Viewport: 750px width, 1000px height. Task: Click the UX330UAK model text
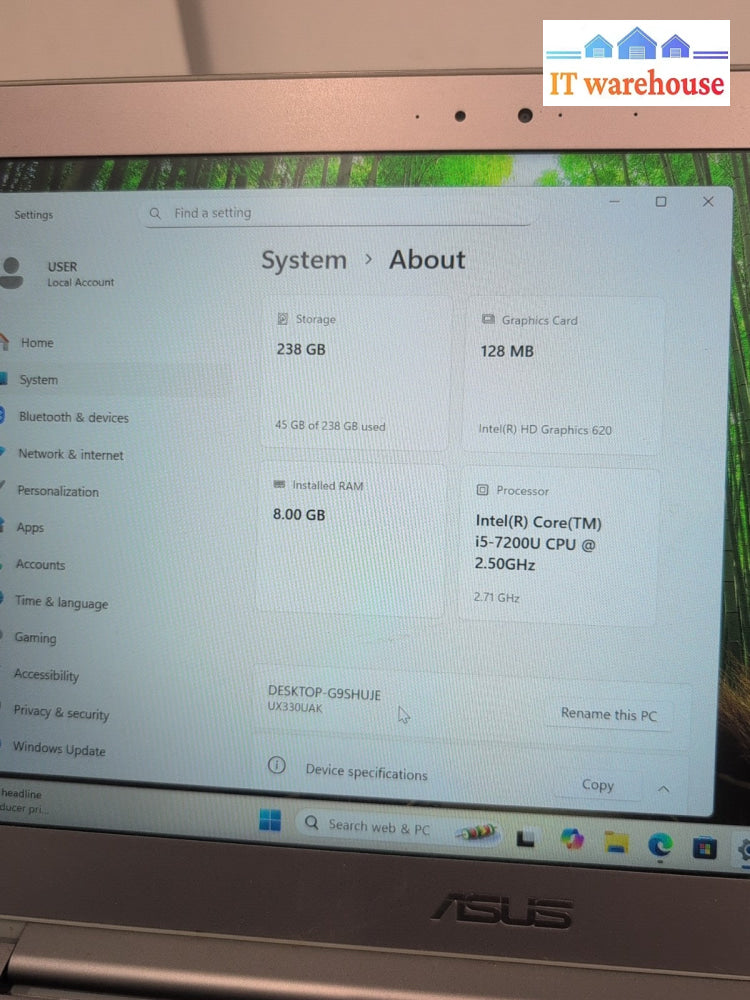295,707
